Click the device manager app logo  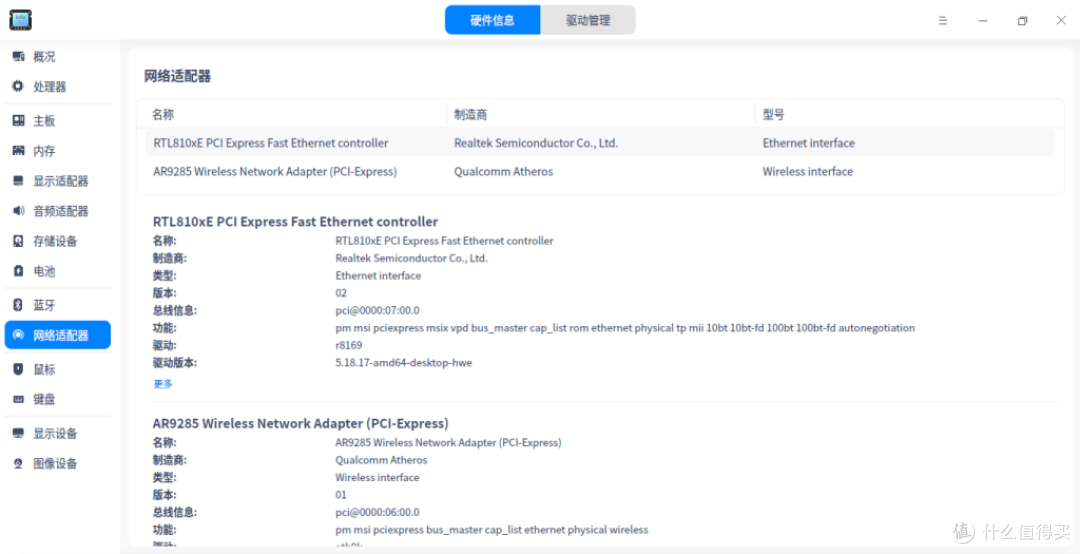20,20
